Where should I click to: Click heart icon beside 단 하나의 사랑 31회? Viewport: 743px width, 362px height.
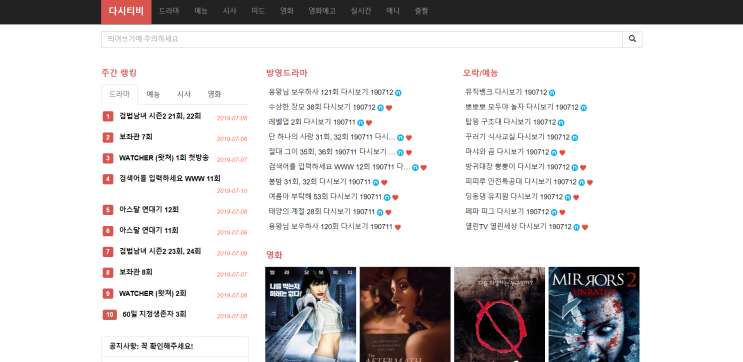point(409,138)
